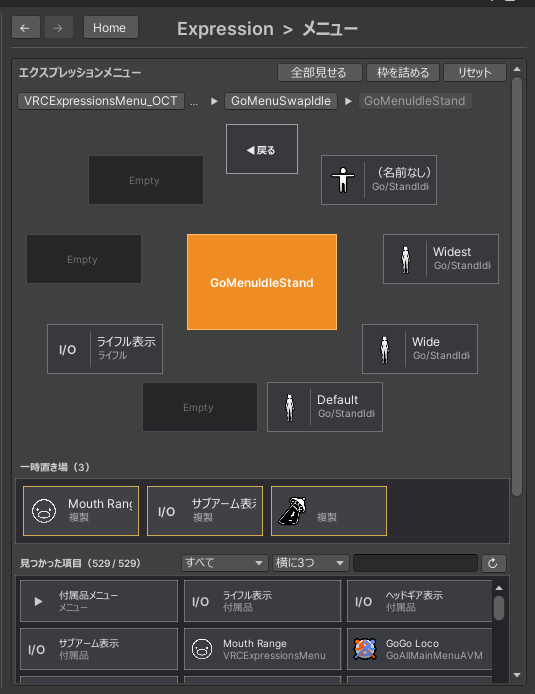
Task: Open the すべて filter dropdown
Action: click(x=224, y=563)
